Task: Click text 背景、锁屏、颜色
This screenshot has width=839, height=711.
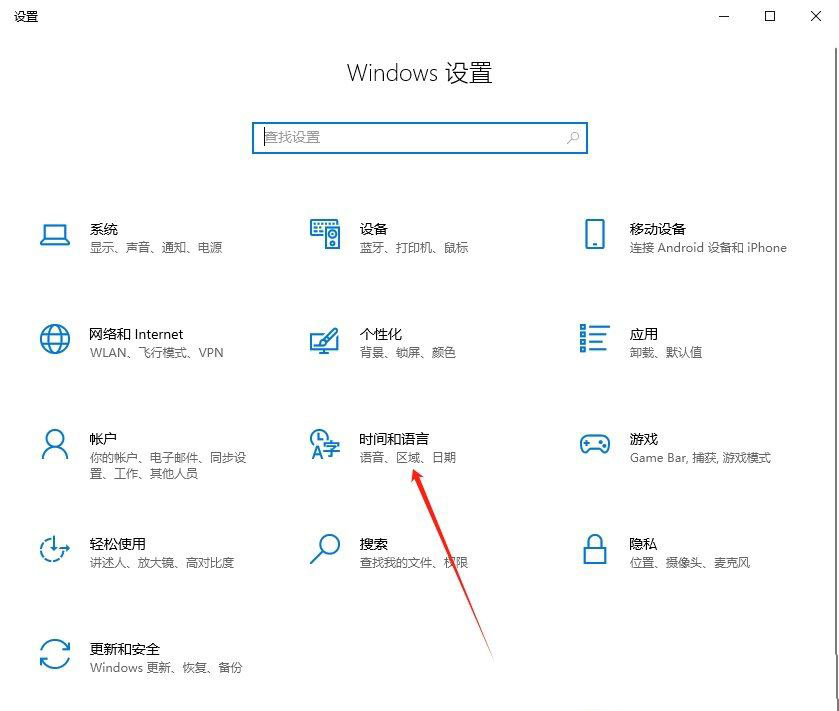Action: pos(407,353)
